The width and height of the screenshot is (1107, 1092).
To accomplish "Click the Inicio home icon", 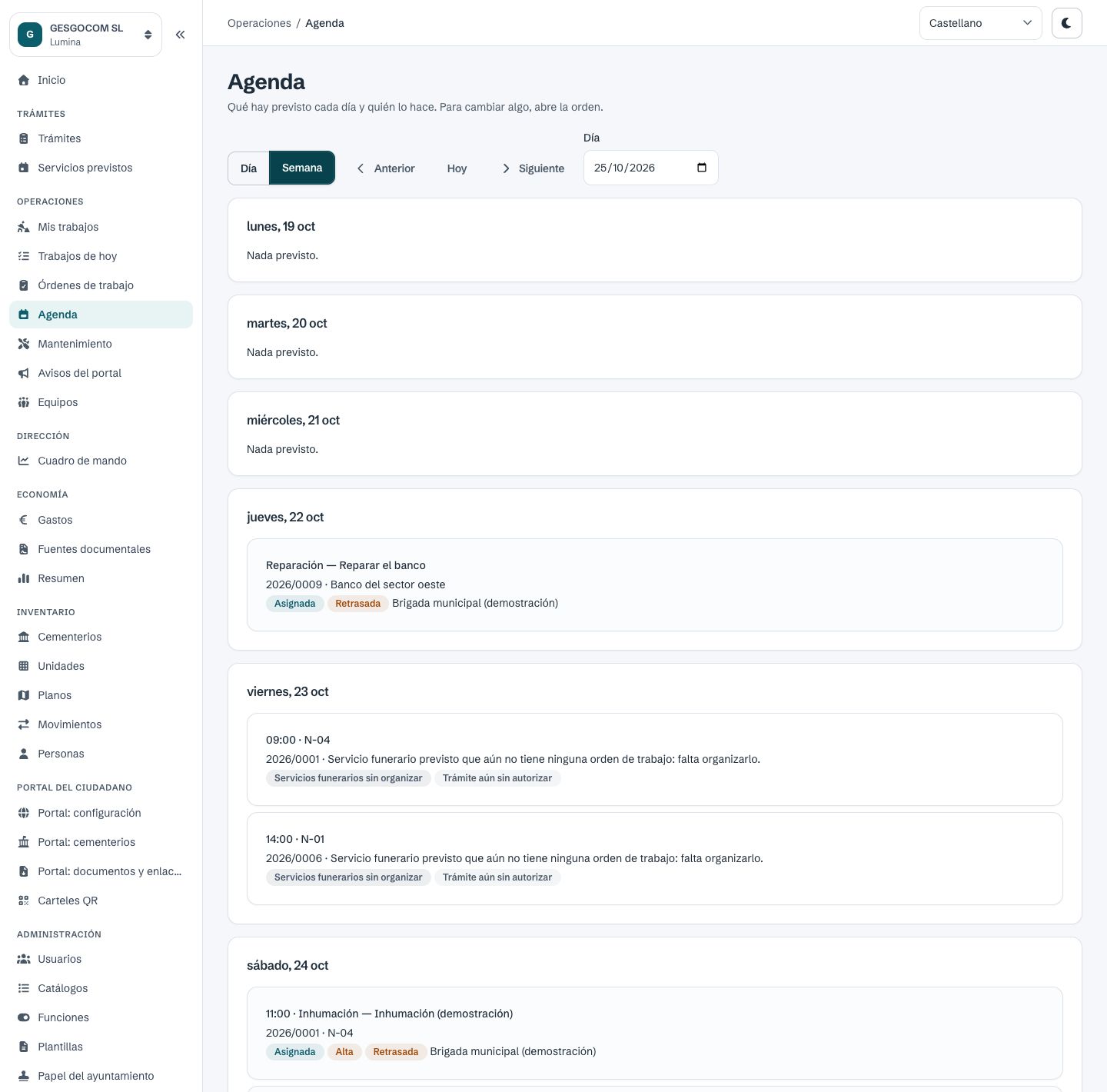I will [24, 80].
